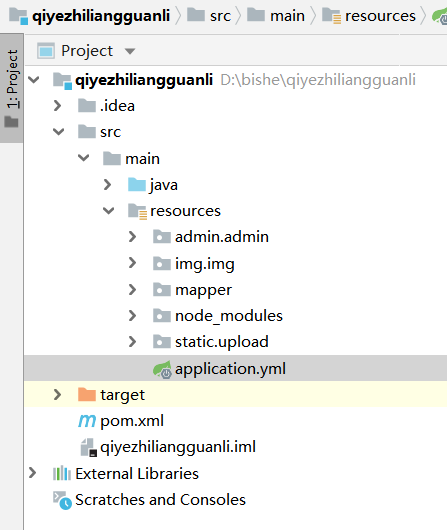Open the Project view dropdown arrow
The width and height of the screenshot is (447, 530).
(130, 51)
